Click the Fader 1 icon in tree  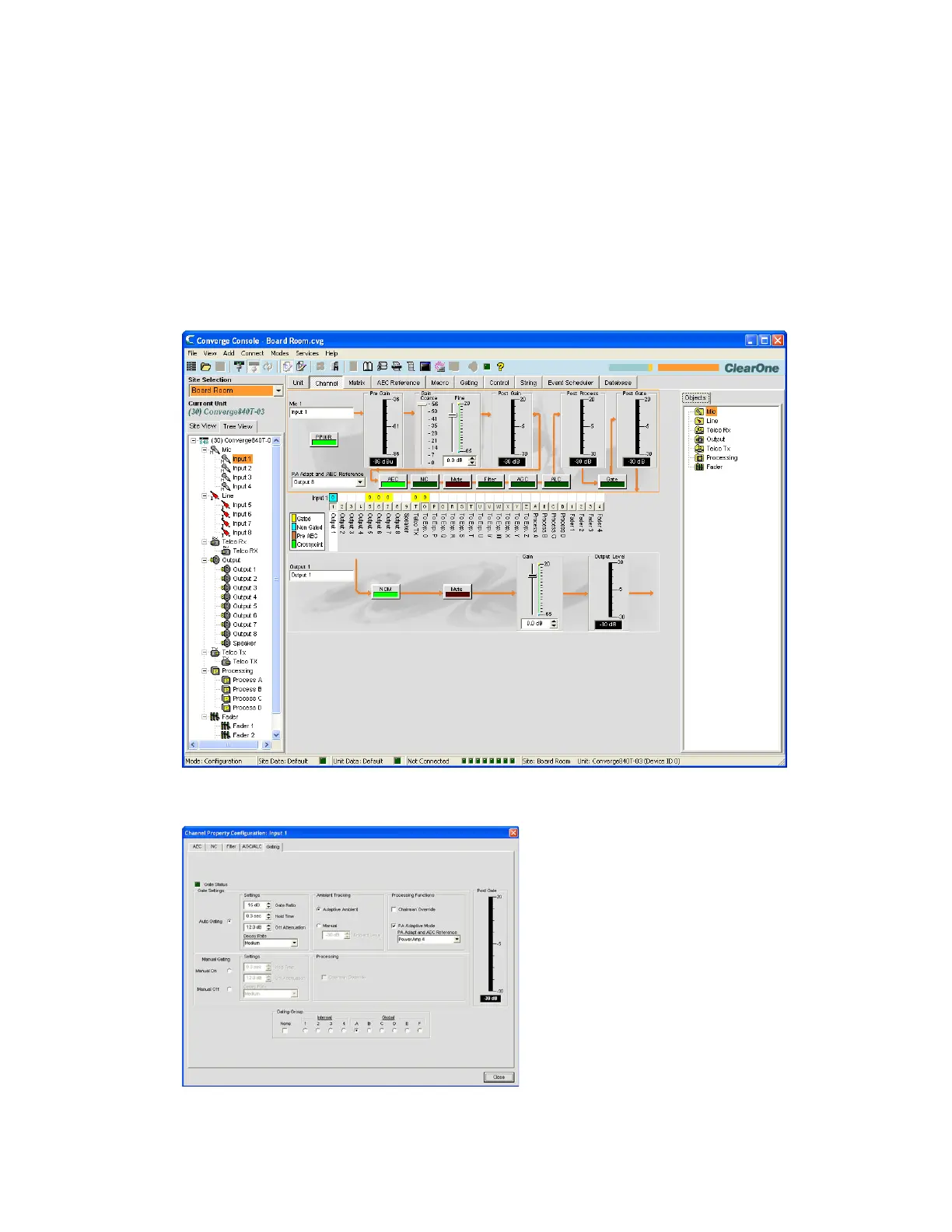coord(226,726)
